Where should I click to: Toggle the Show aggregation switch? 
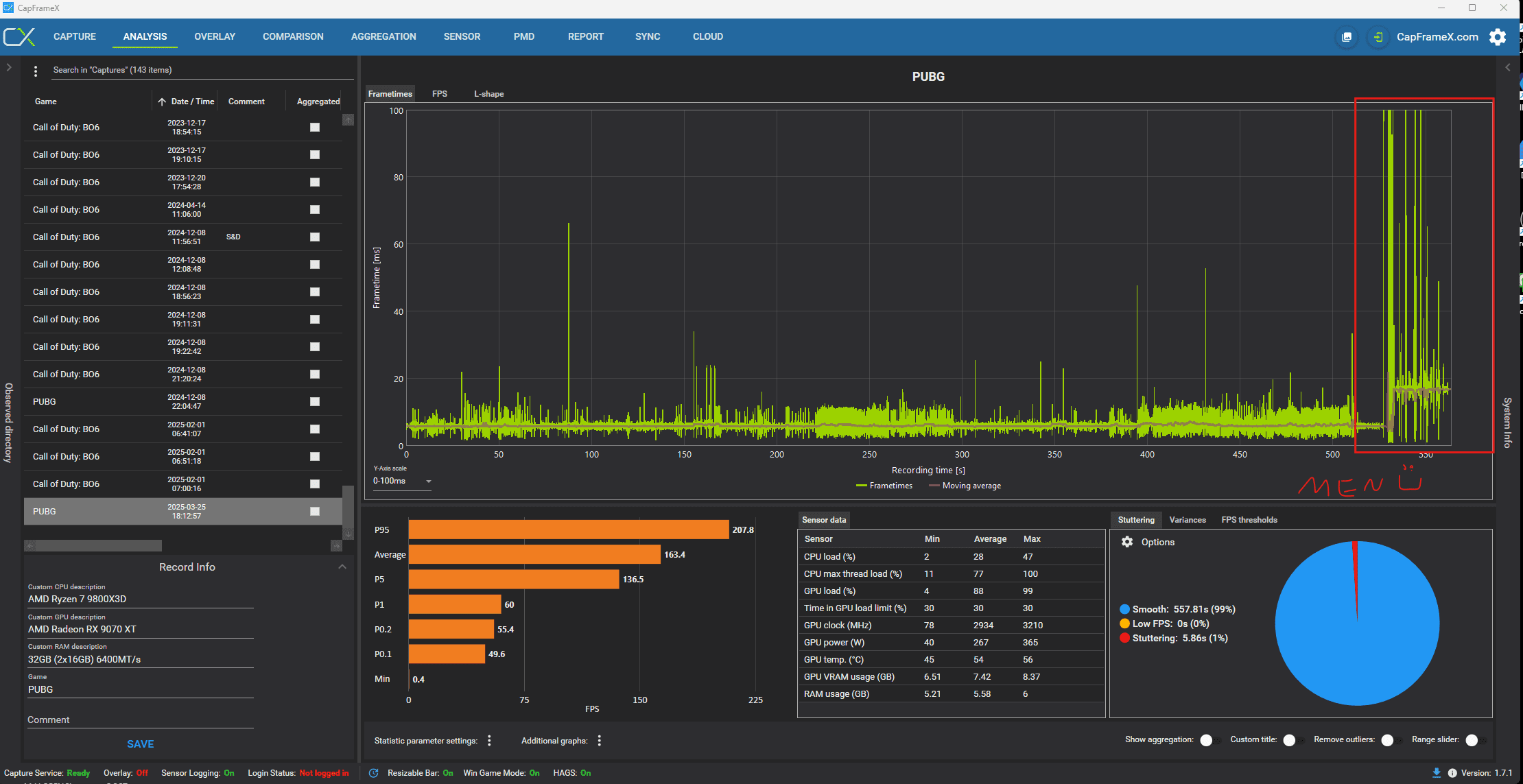click(x=1210, y=740)
